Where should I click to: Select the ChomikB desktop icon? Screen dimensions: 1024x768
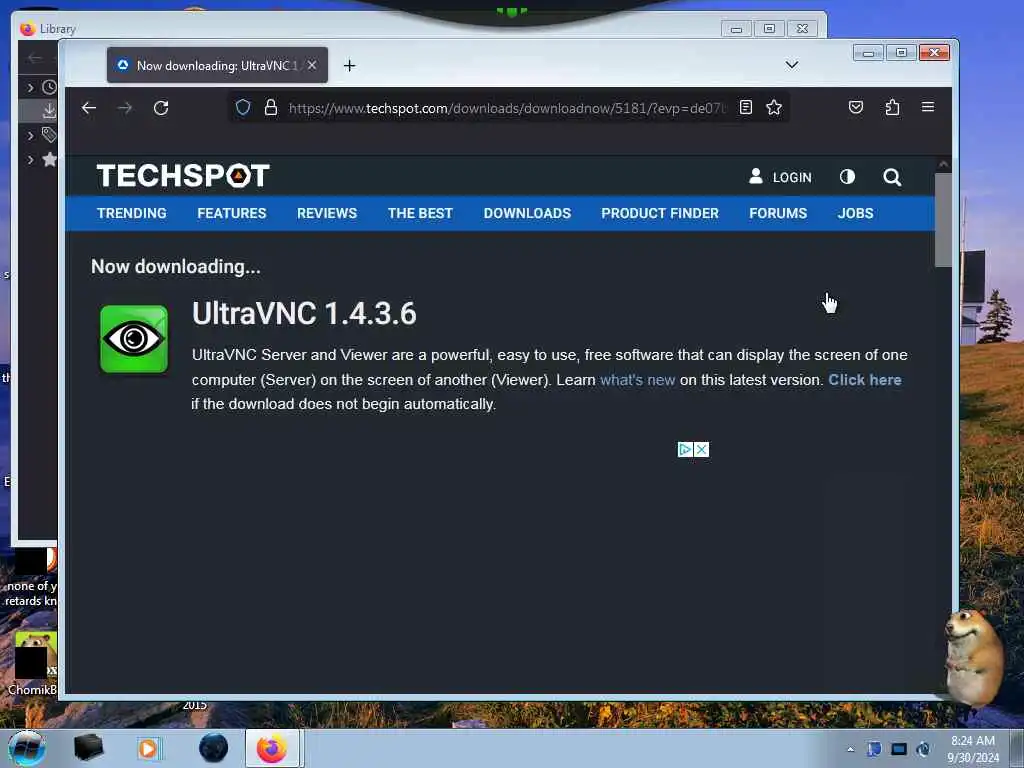tap(33, 663)
